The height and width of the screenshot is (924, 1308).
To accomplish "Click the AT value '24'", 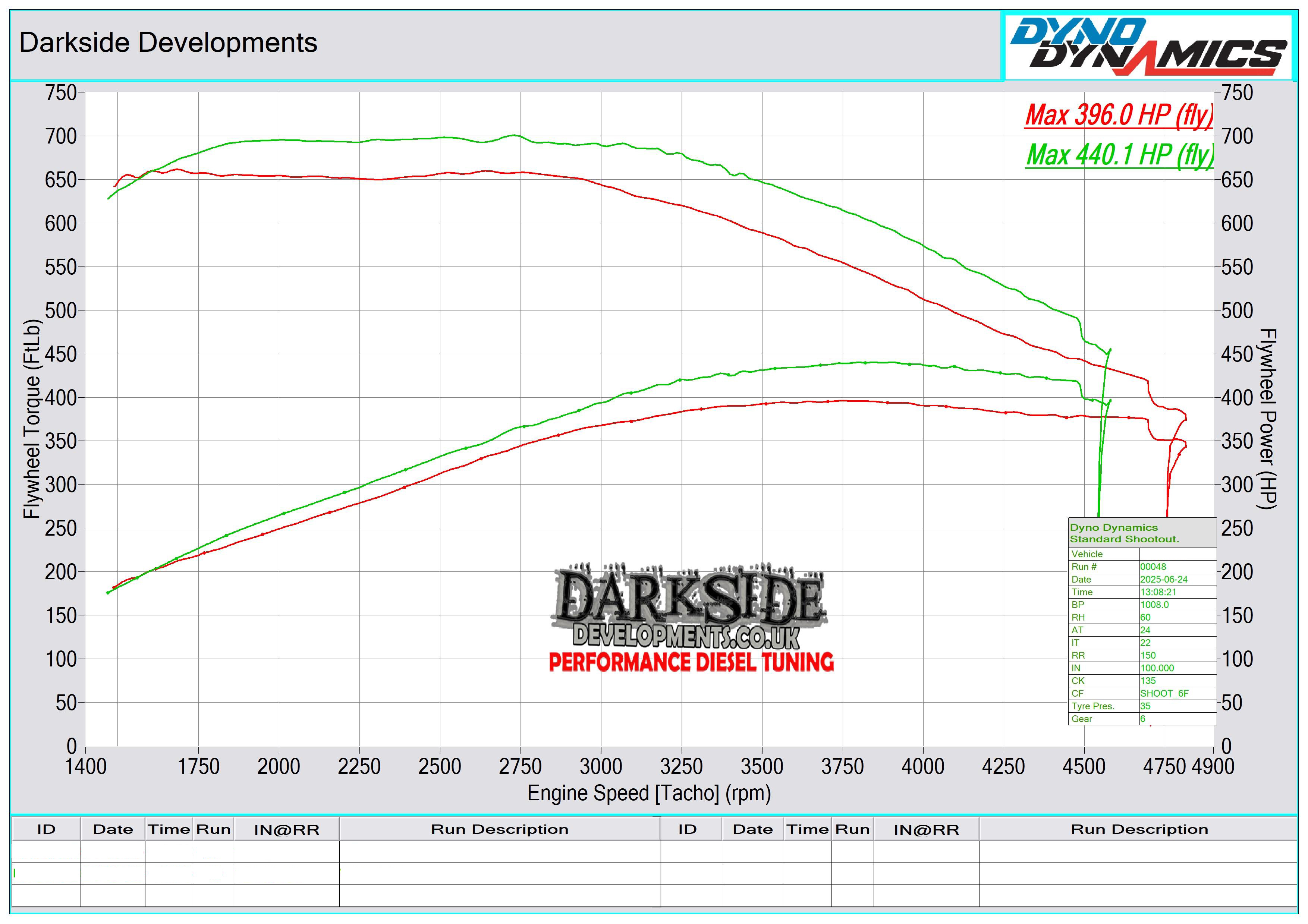I will tap(1145, 630).
